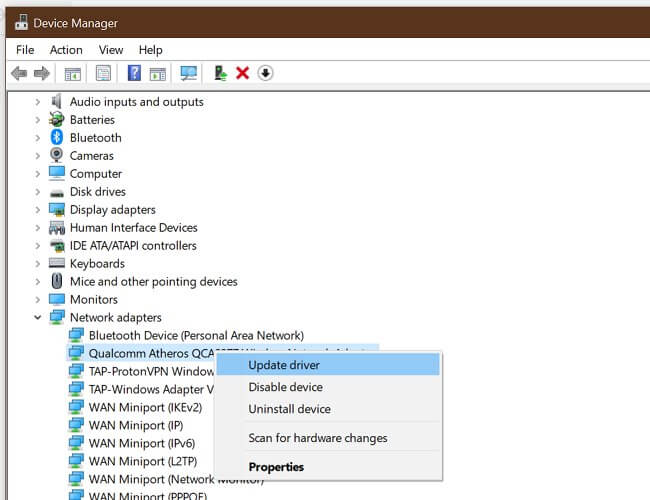Click Show/Hide Console Tree toolbar icon
650x500 pixels.
click(x=73, y=74)
